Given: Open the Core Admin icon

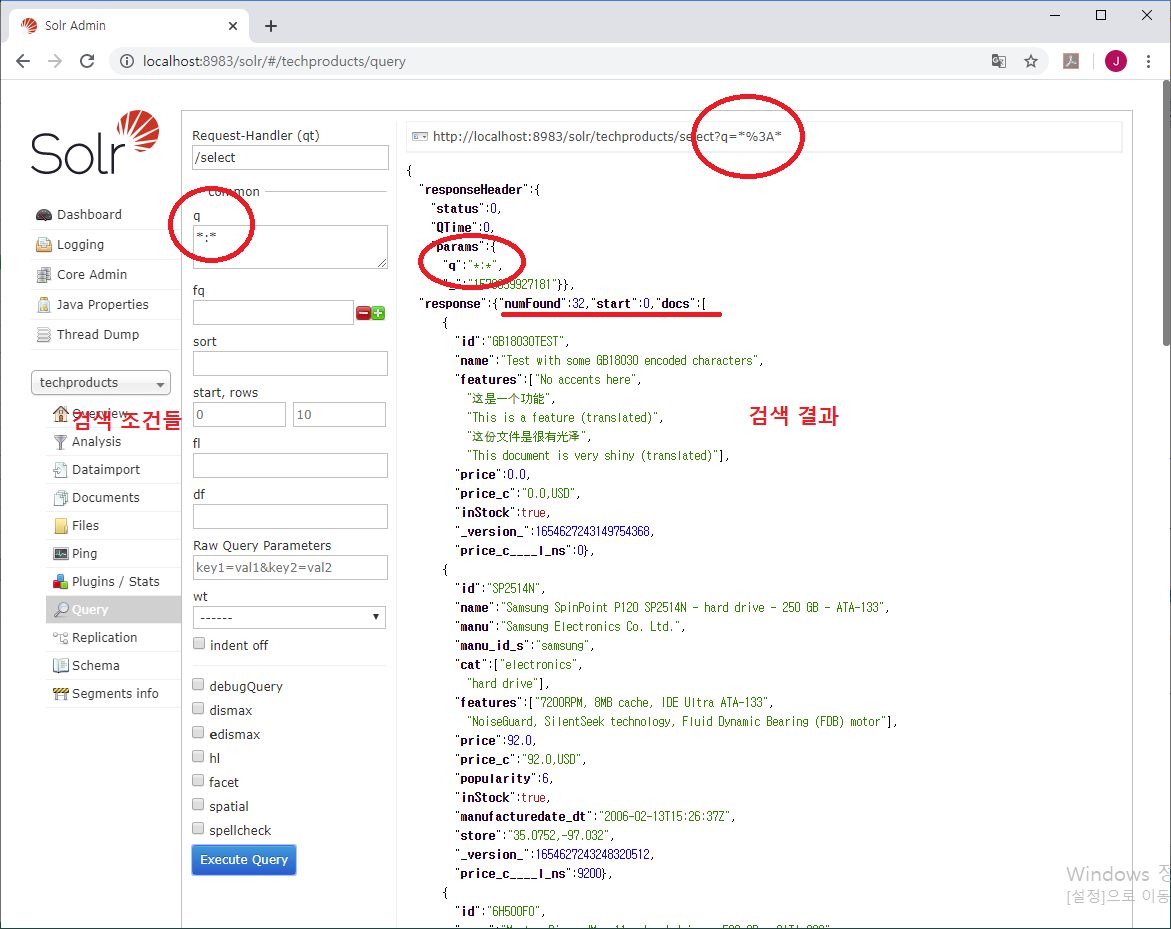Looking at the screenshot, I should [44, 275].
